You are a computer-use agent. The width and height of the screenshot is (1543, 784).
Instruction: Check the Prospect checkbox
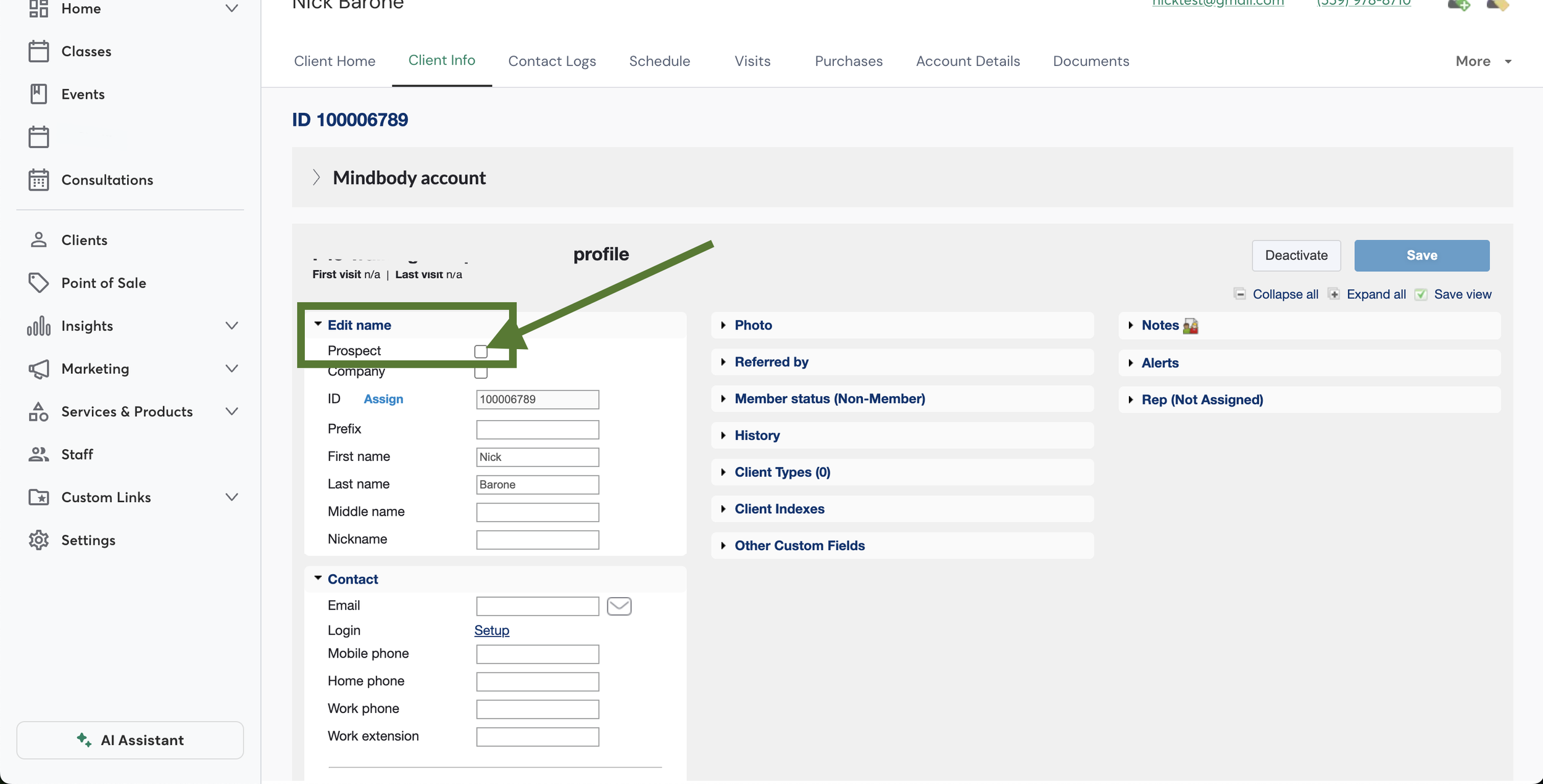coord(481,352)
